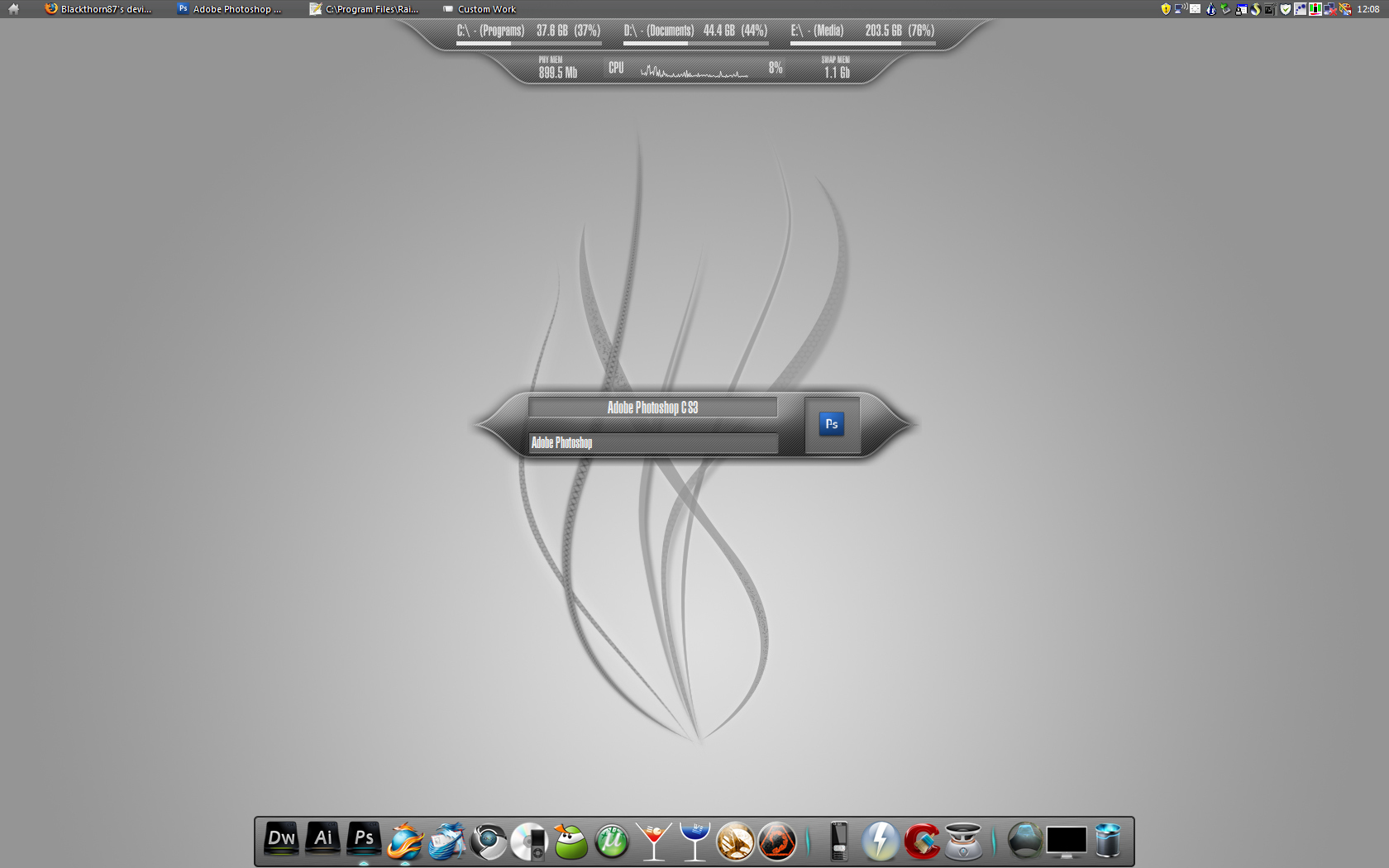Image resolution: width=1389 pixels, height=868 pixels.
Task: Click the home icon on top taskbar
Action: click(13, 9)
